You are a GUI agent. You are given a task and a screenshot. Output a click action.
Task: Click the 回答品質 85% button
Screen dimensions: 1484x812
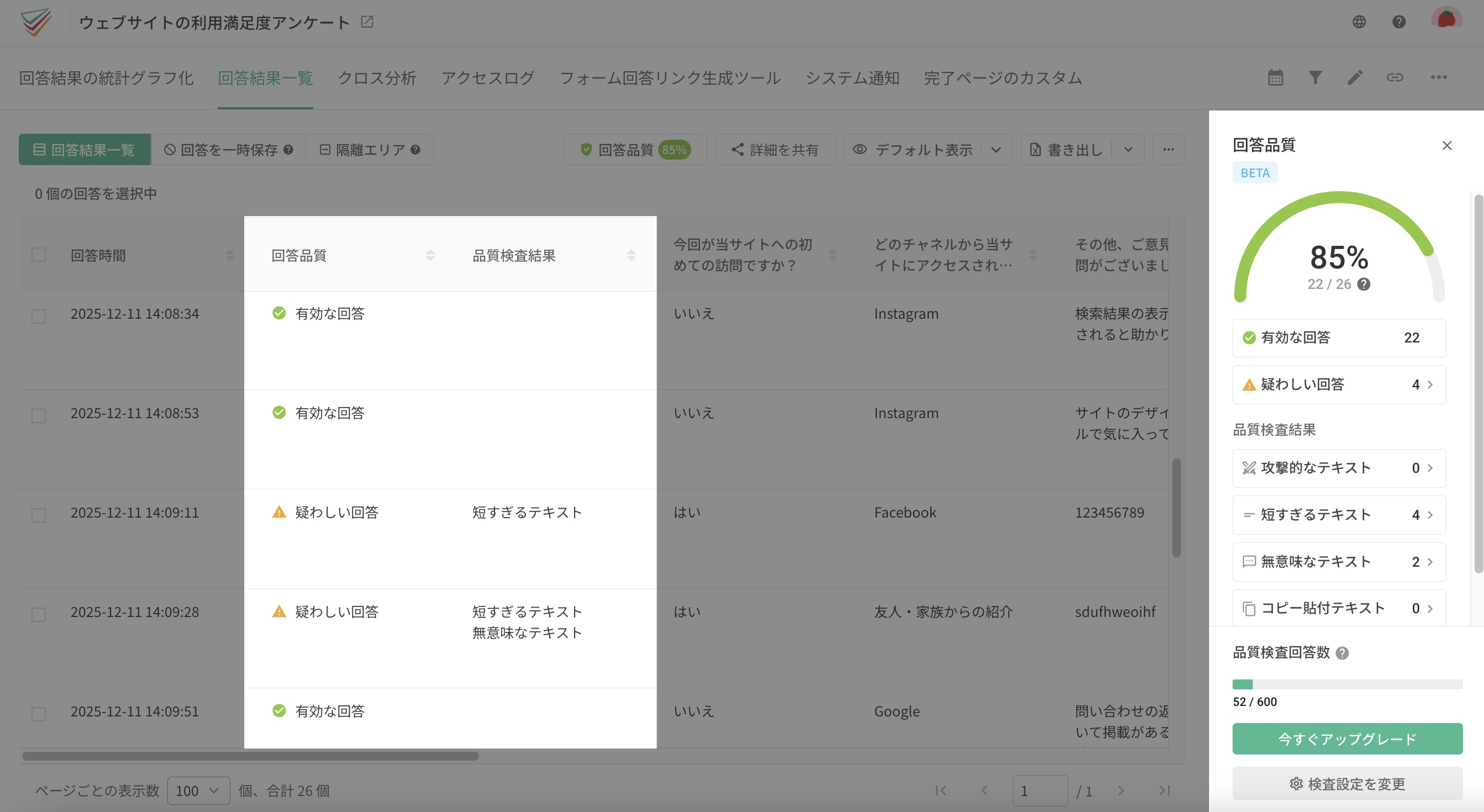pos(635,150)
